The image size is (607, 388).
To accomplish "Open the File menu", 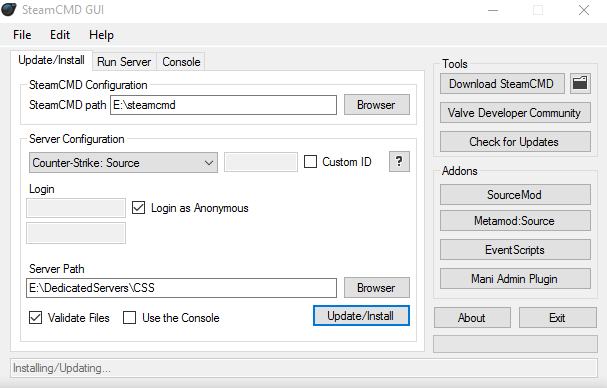I will coord(22,35).
